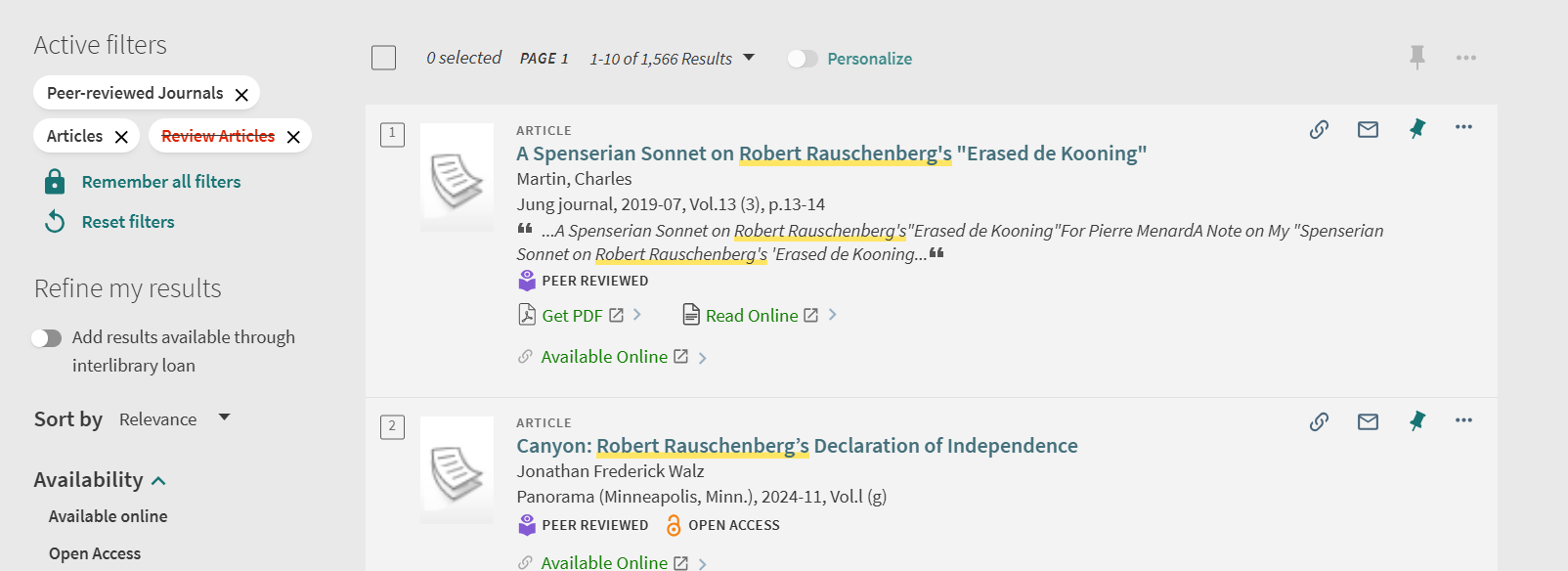
Task: Collapse the Availability facet section
Action: point(159,480)
